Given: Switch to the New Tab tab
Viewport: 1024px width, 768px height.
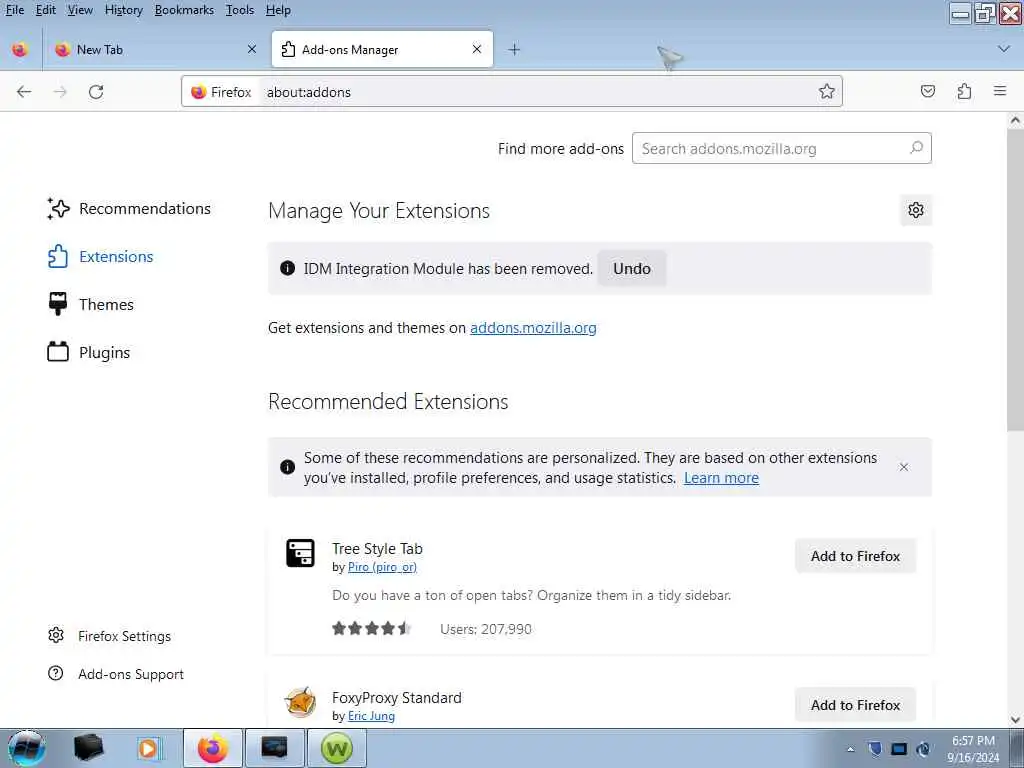Looking at the screenshot, I should pos(155,49).
